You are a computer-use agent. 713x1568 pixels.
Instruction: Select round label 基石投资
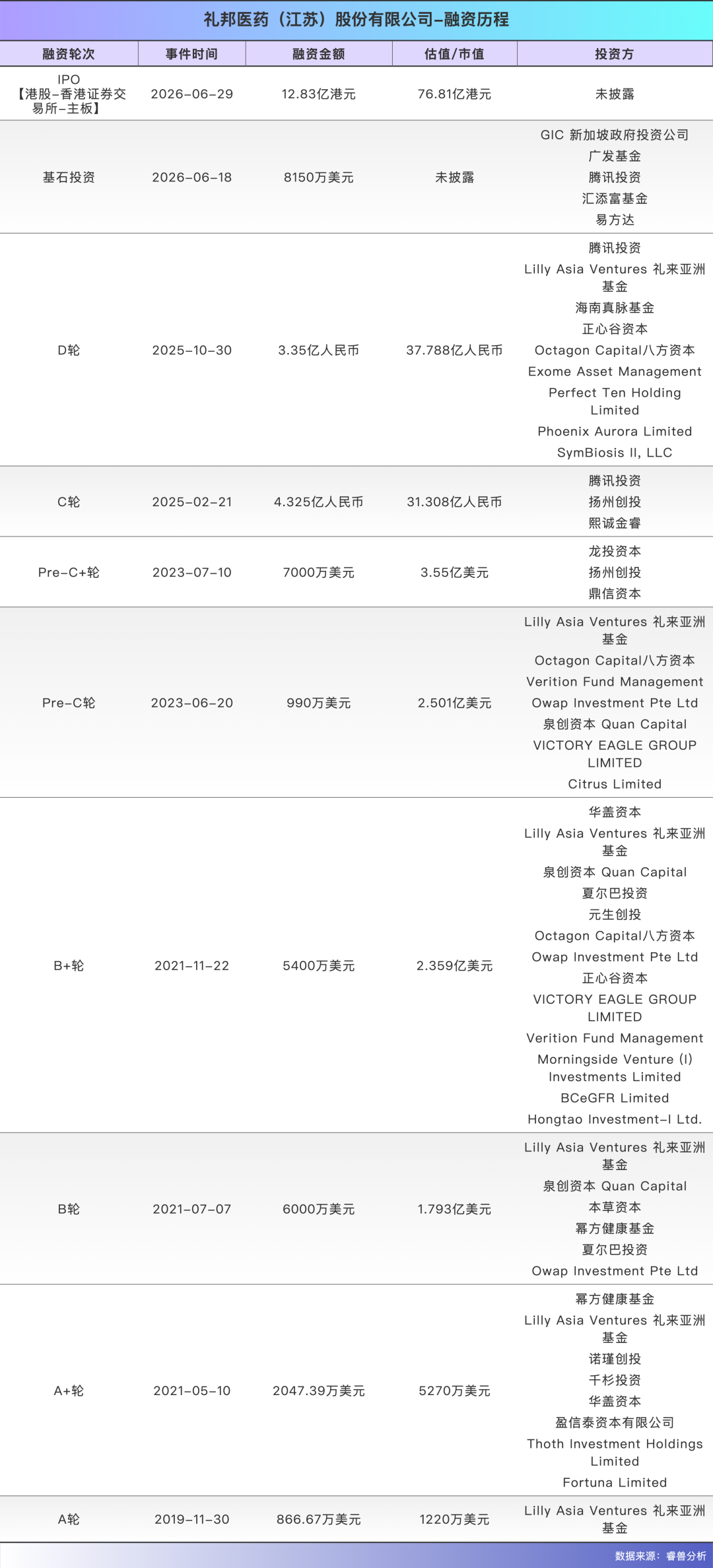pyautogui.click(x=69, y=178)
